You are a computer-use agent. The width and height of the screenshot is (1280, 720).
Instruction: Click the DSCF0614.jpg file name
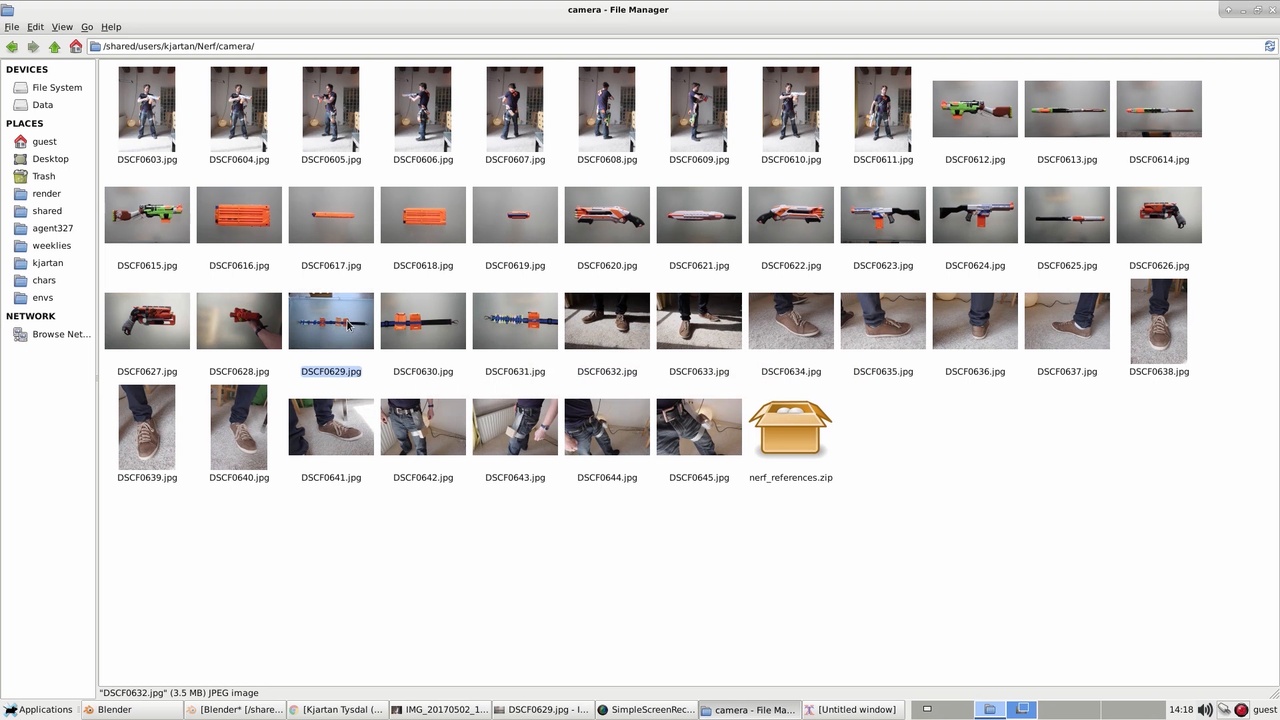pyautogui.click(x=1159, y=159)
